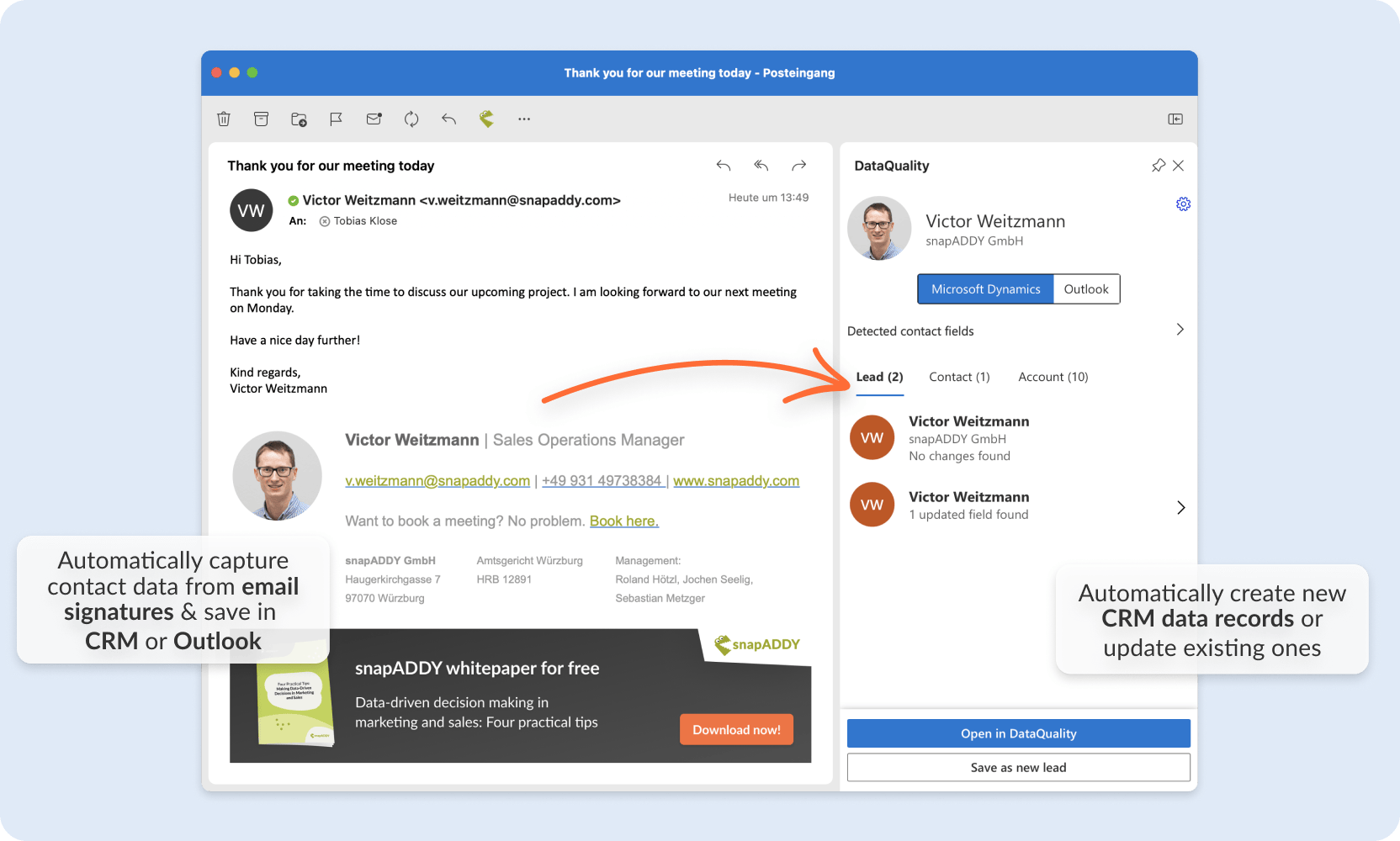
Task: Open DataQuality settings gear
Action: (1183, 204)
